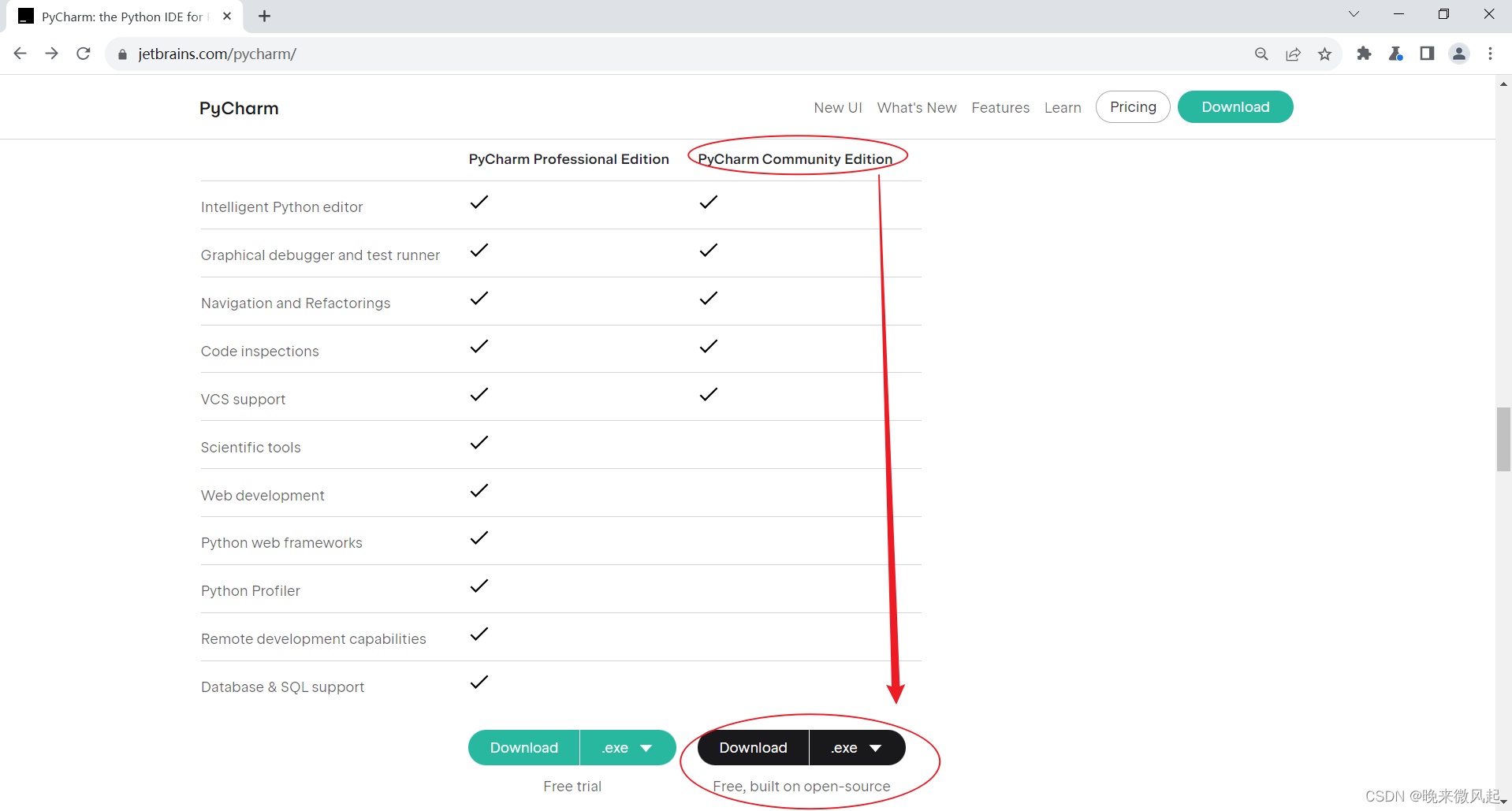Click Community checkmark for Code inspections
This screenshot has width=1512, height=811.
(709, 347)
